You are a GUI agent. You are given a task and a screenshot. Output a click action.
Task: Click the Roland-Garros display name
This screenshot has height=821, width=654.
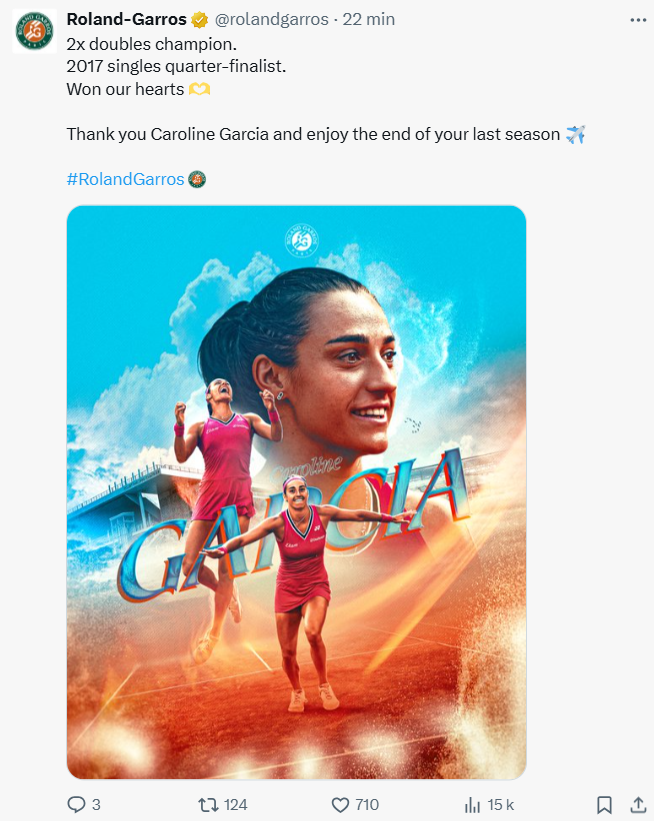126,19
